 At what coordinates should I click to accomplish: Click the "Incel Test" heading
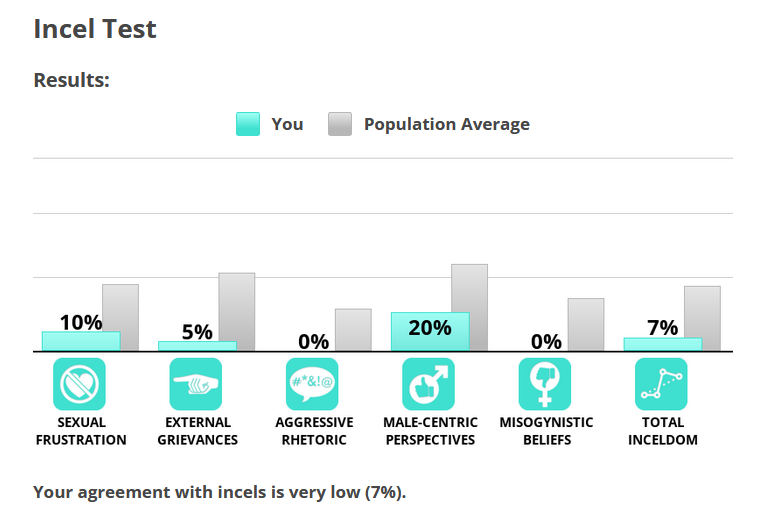coord(95,29)
